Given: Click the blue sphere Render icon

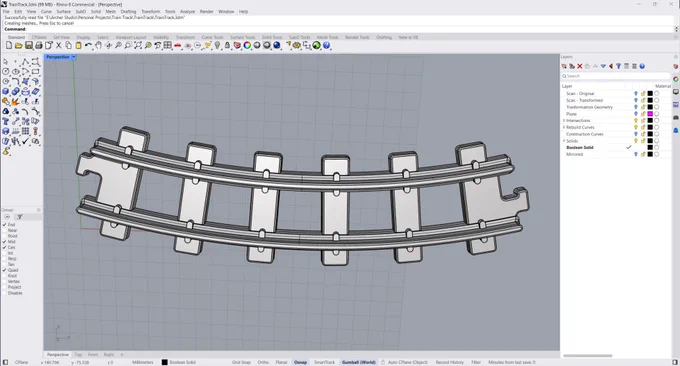Looking at the screenshot, I should pos(277,45).
